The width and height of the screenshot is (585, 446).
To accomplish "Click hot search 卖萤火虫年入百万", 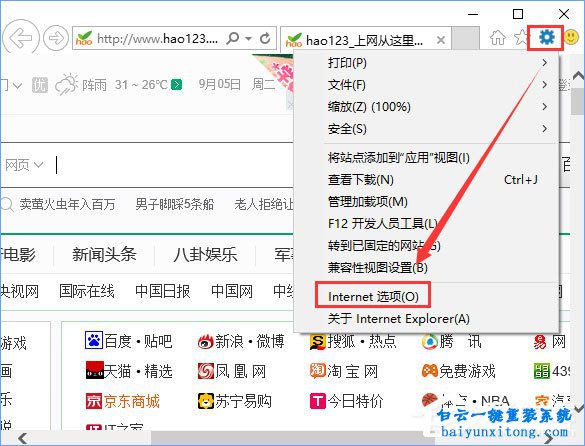I will point(68,205).
